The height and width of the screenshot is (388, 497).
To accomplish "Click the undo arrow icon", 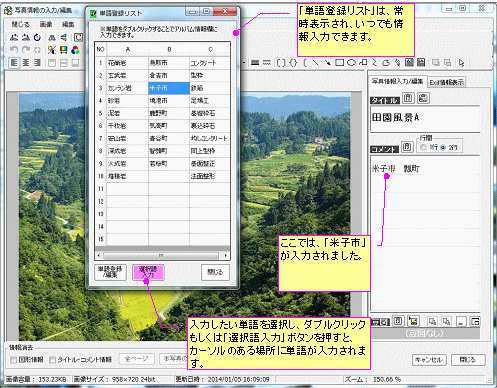I will click(x=14, y=50).
